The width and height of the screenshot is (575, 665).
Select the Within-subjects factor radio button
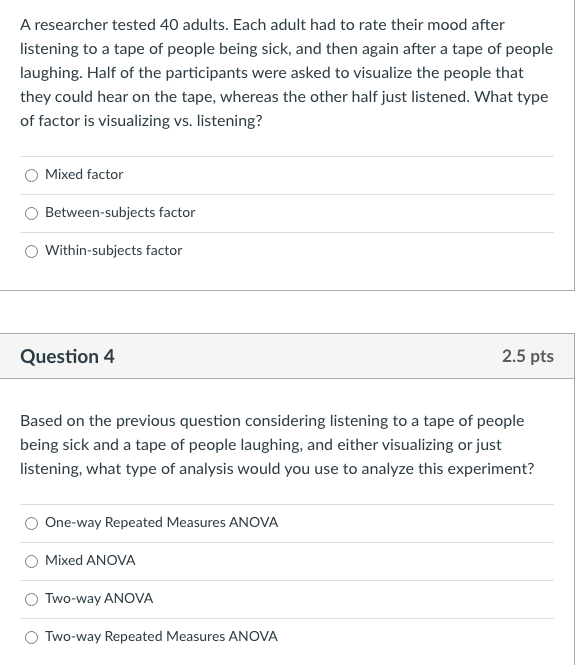click(x=31, y=251)
